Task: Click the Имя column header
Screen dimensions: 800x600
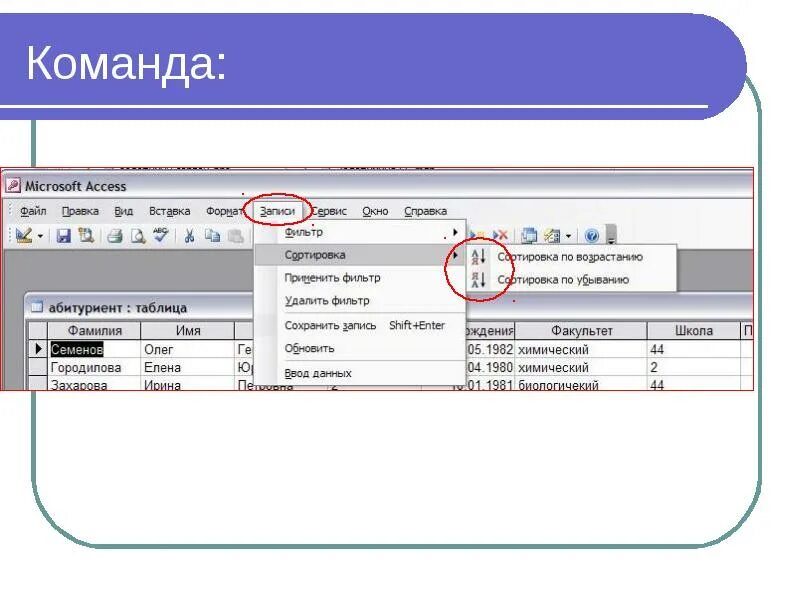Action: pyautogui.click(x=188, y=331)
